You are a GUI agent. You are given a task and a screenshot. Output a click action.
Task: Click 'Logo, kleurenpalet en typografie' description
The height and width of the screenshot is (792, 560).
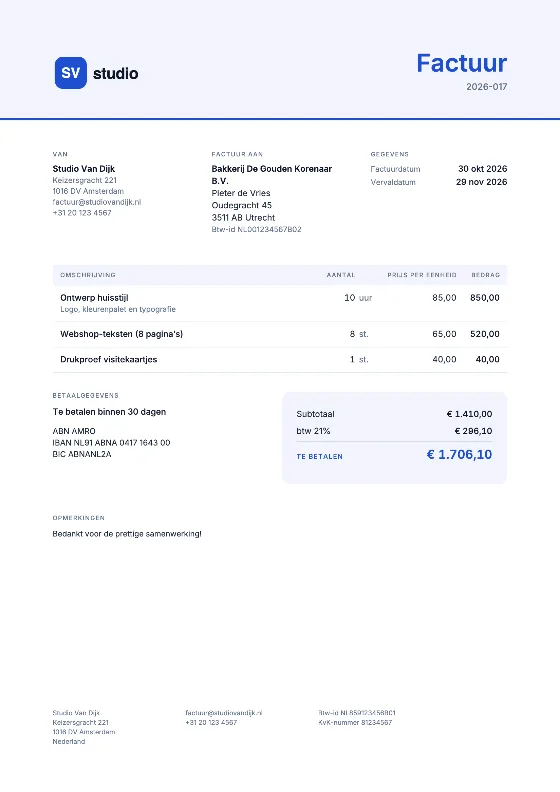click(118, 309)
